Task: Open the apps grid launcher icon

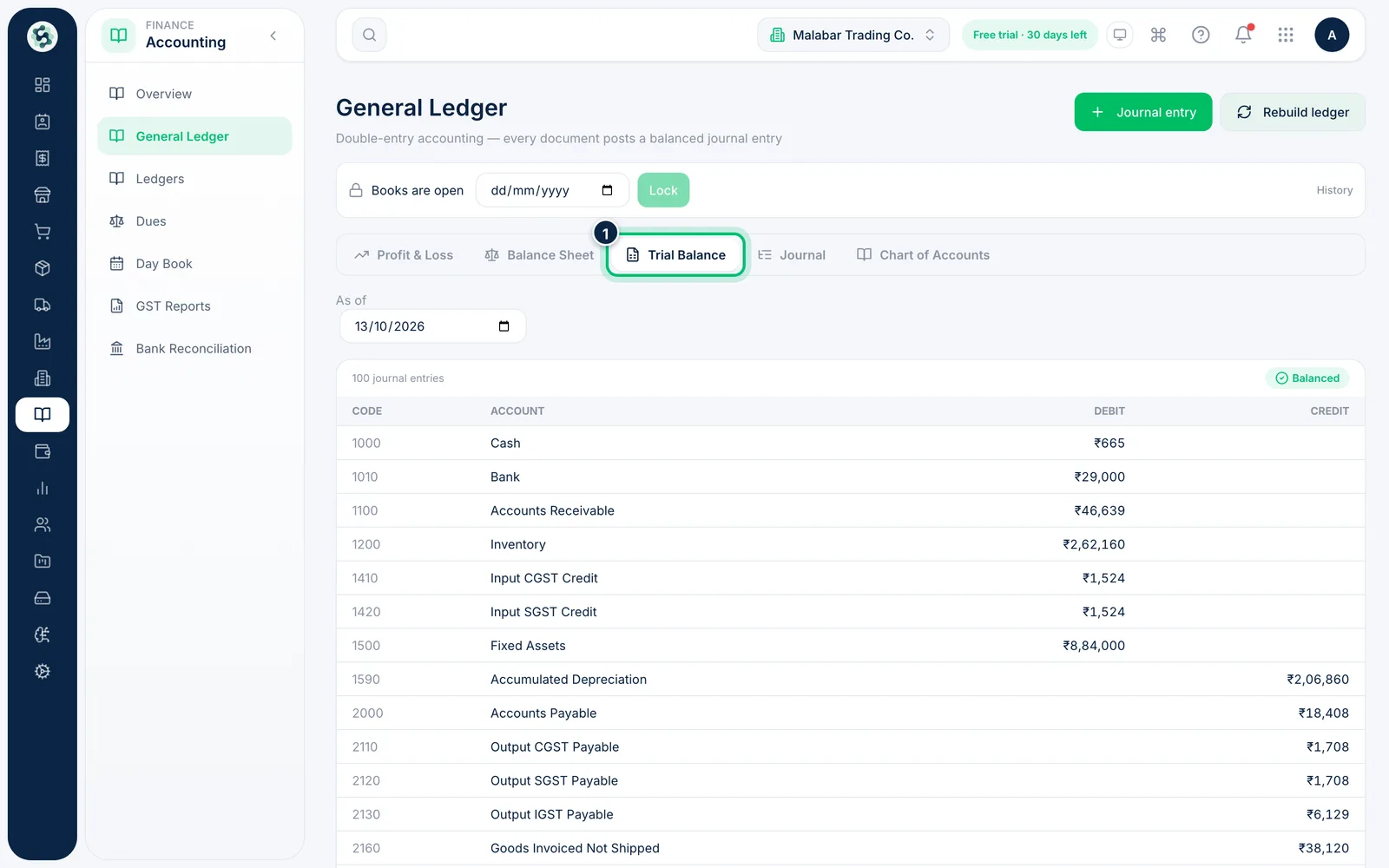Action: [1286, 35]
